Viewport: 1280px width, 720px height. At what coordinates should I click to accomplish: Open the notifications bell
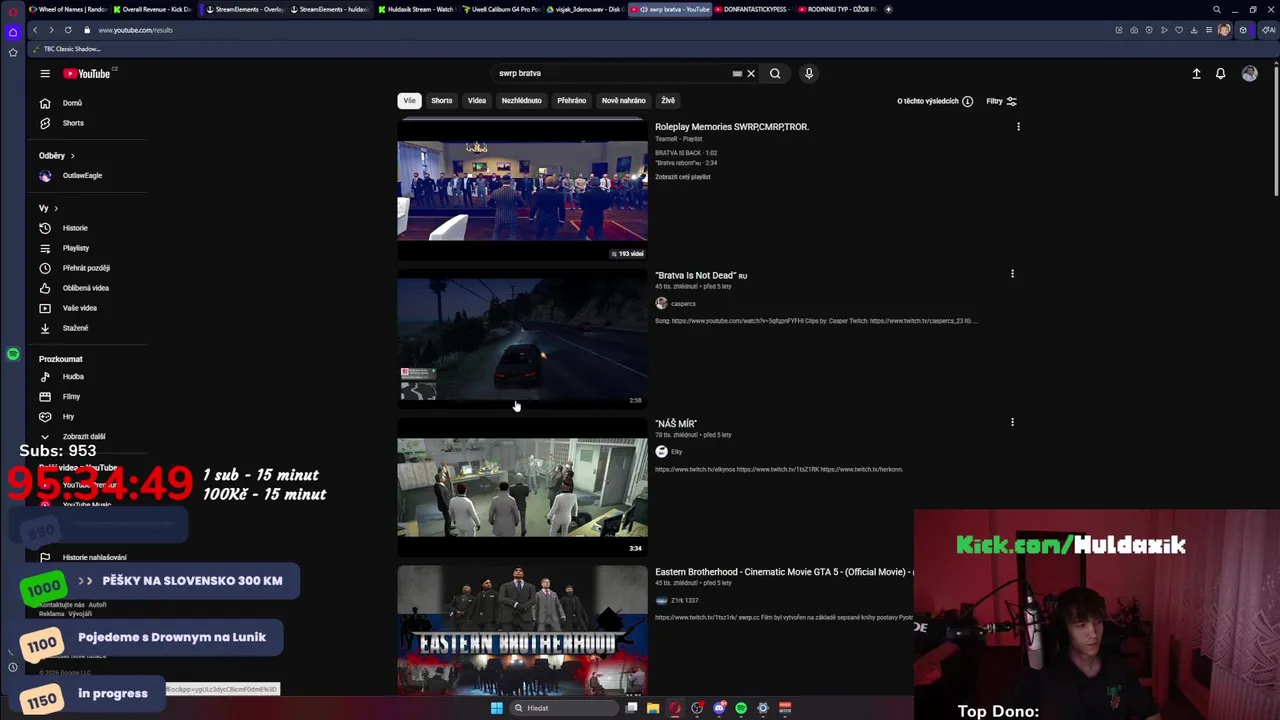pos(1220,73)
